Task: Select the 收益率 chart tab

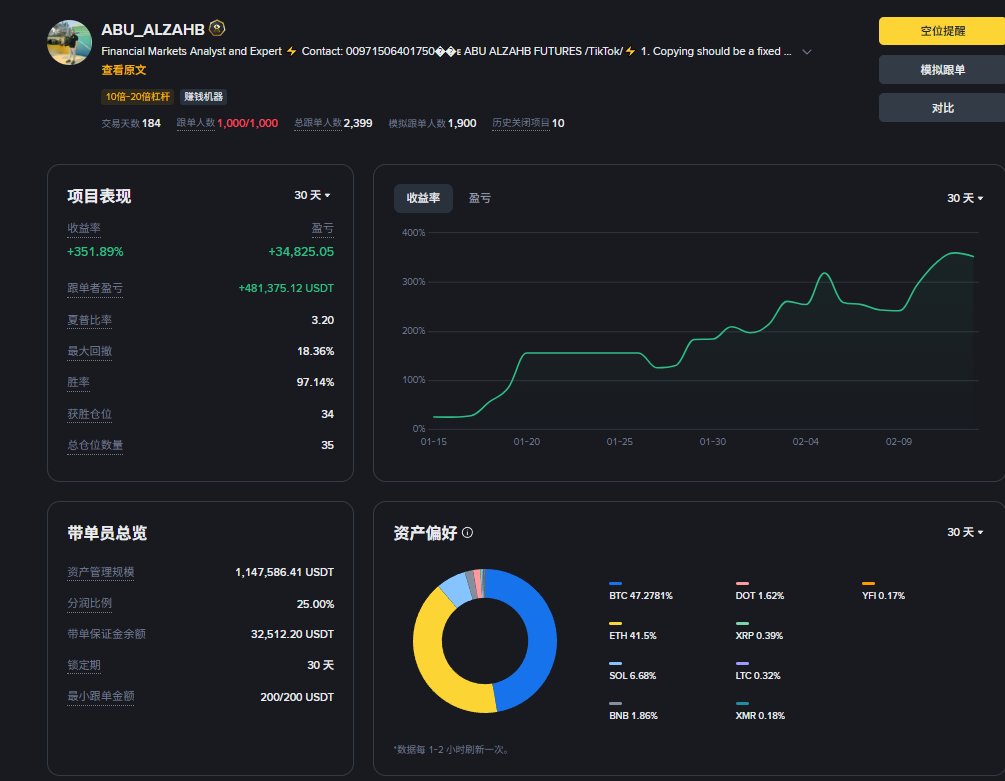Action: click(x=422, y=198)
